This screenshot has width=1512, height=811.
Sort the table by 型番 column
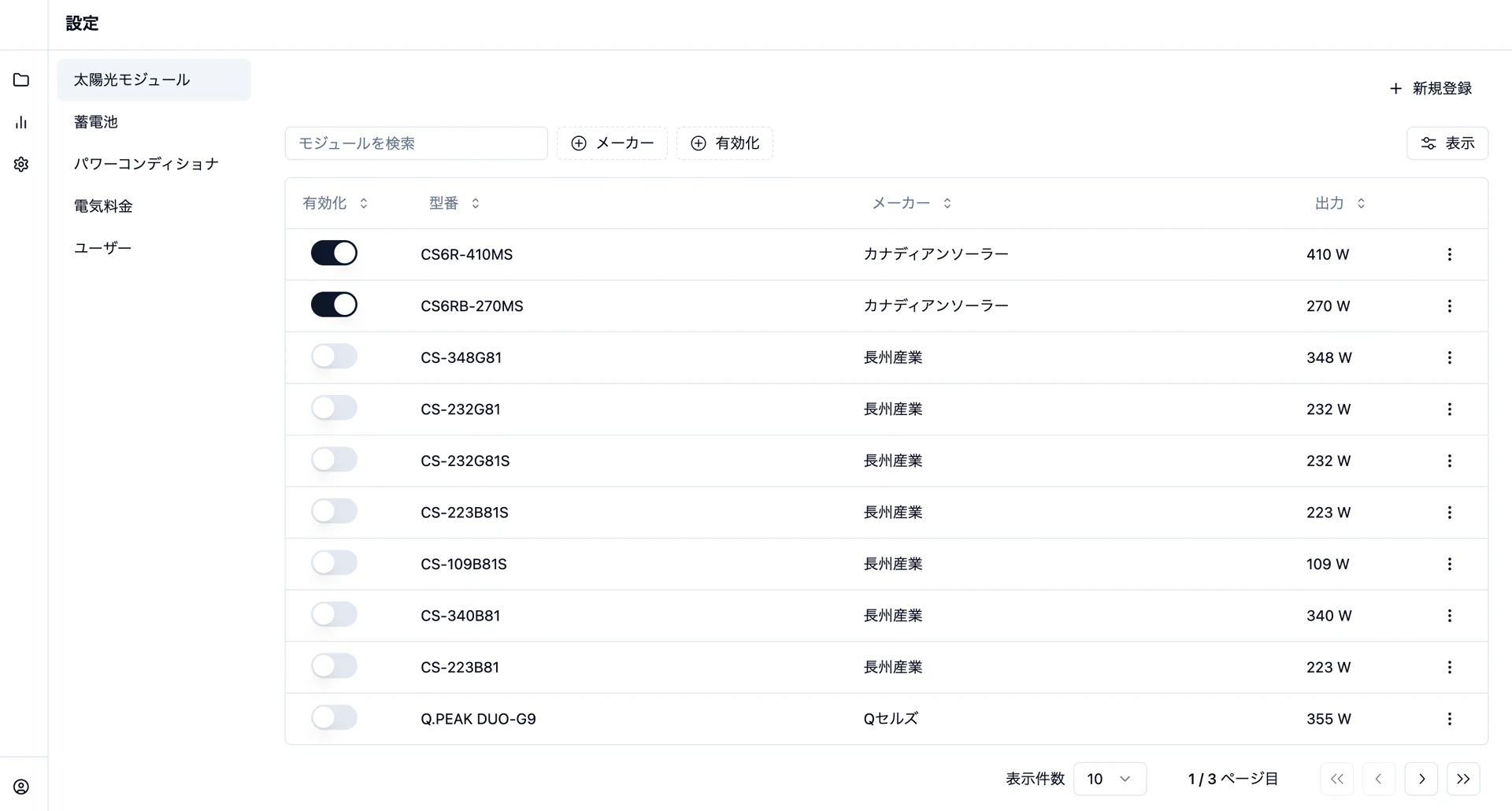coord(454,203)
